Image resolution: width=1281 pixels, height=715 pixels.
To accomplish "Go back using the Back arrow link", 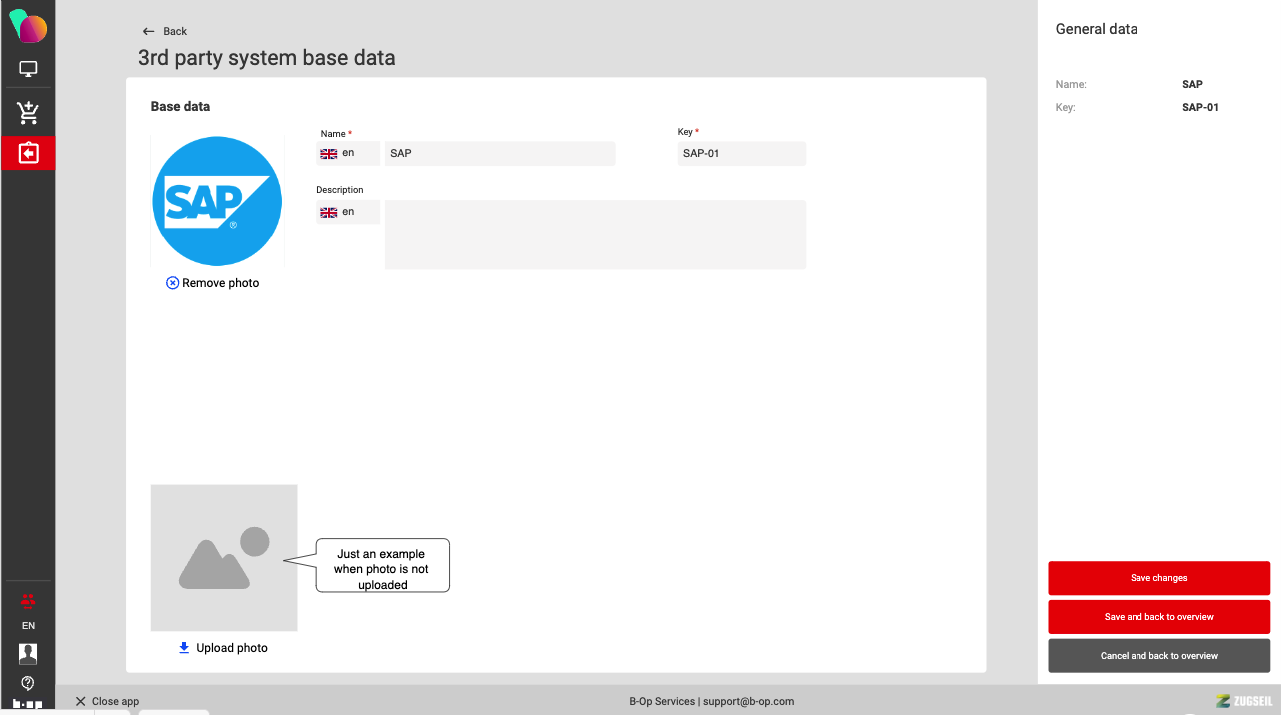I will pyautogui.click(x=165, y=31).
